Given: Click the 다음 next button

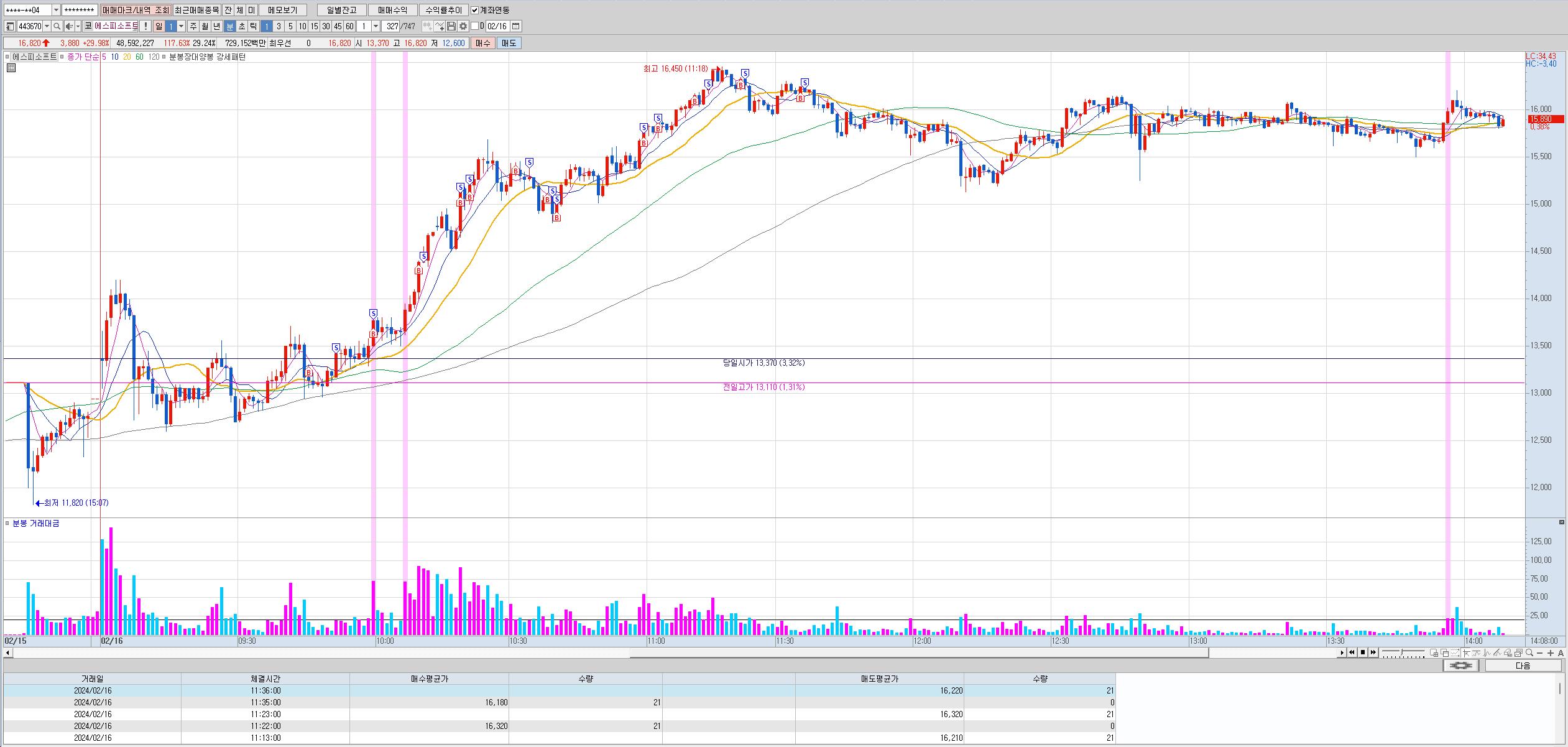Looking at the screenshot, I should 1523,666.
